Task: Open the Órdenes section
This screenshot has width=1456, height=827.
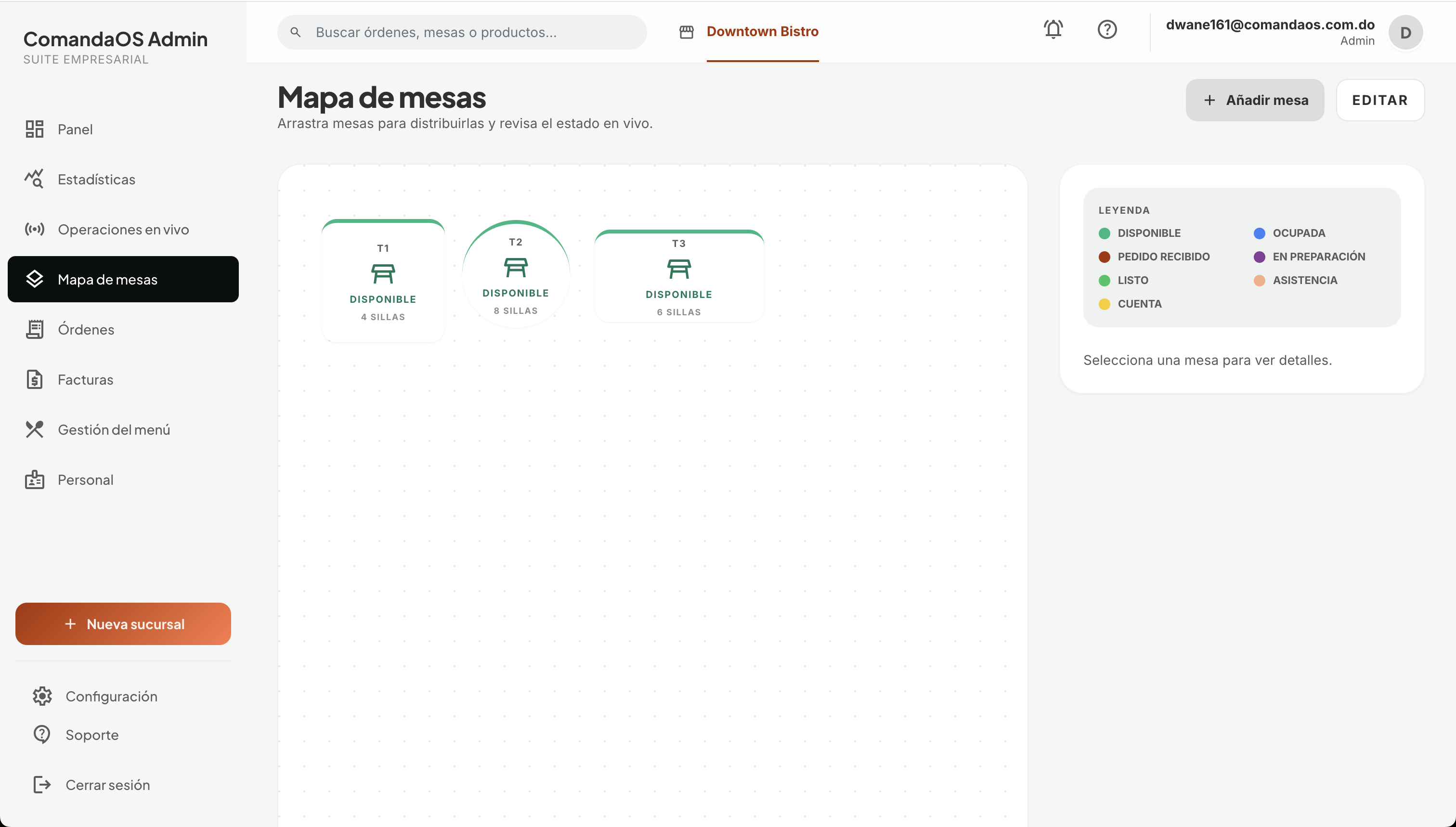Action: click(86, 329)
